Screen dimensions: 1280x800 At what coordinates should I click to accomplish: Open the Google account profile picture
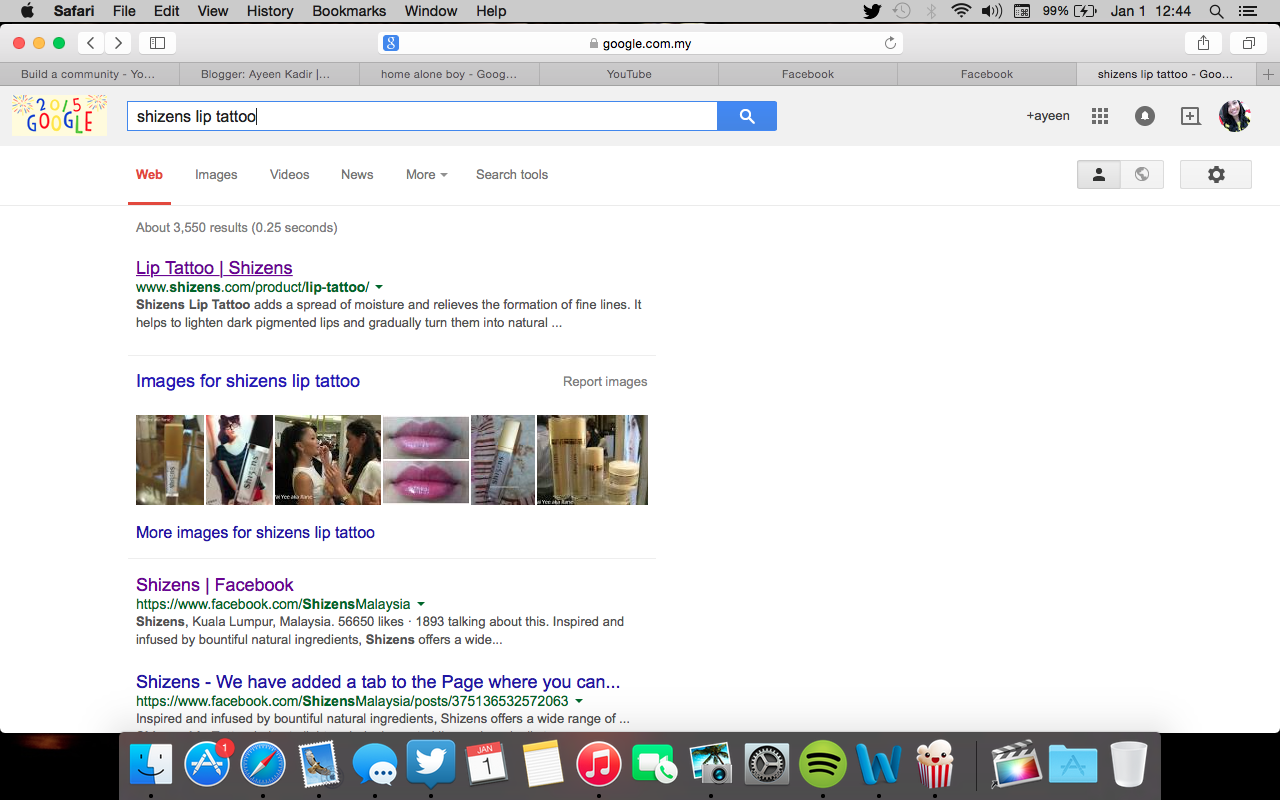1235,116
